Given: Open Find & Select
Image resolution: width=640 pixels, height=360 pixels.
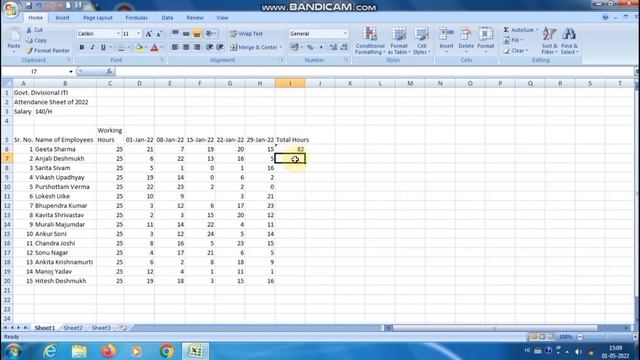Looking at the screenshot, I should [x=569, y=41].
